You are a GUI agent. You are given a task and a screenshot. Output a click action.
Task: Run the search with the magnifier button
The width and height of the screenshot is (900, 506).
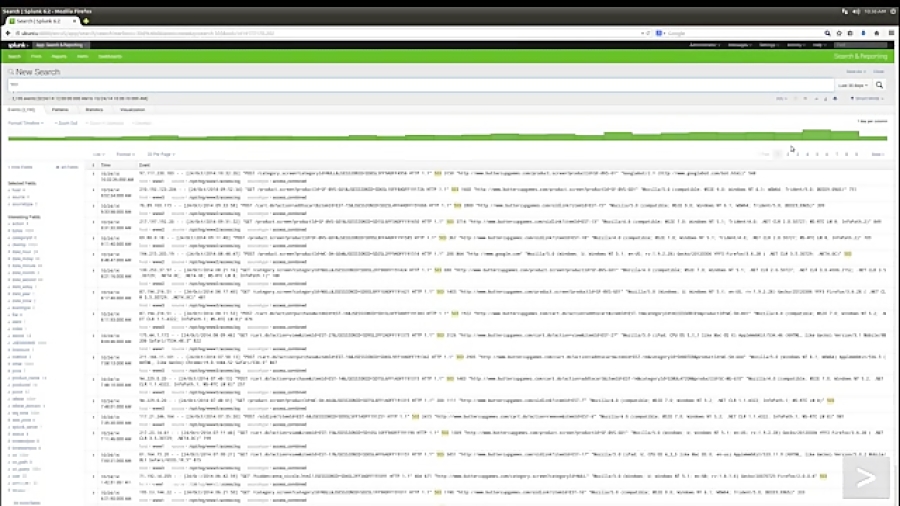pyautogui.click(x=879, y=85)
